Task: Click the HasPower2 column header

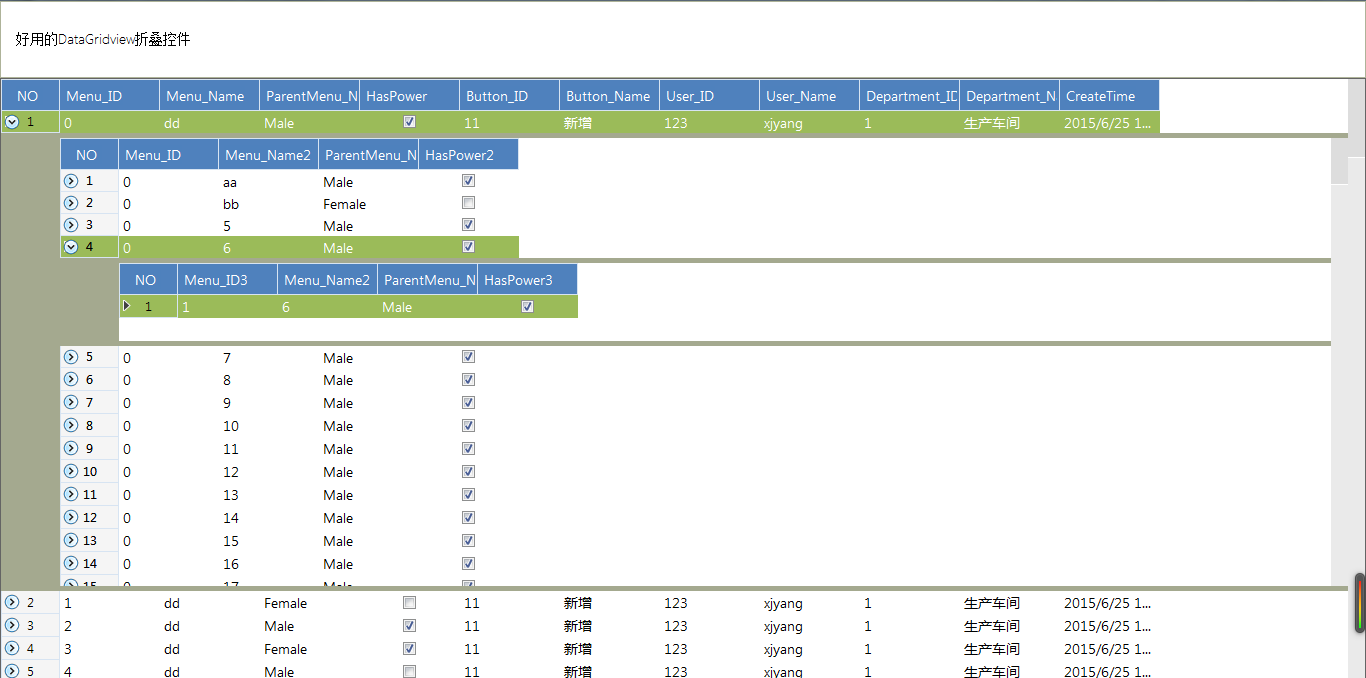Action: [469, 154]
